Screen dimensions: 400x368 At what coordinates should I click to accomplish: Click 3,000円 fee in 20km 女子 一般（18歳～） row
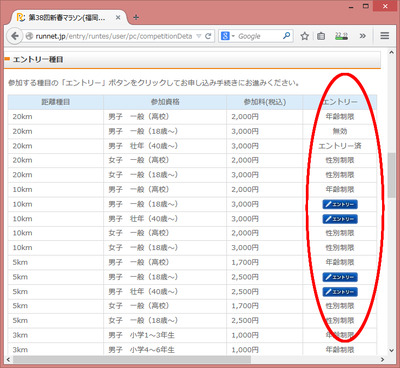245,175
